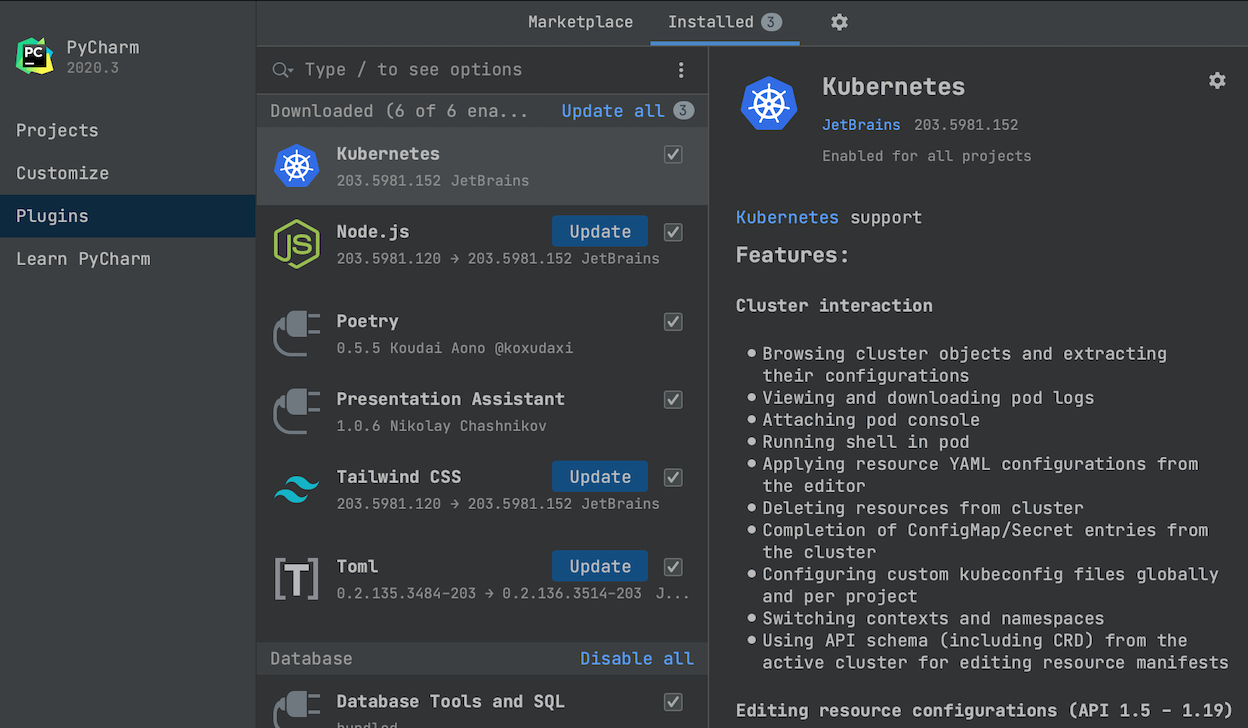The height and width of the screenshot is (728, 1248).
Task: Click the 'Attaching pod console' bullet
Action: 871,420
